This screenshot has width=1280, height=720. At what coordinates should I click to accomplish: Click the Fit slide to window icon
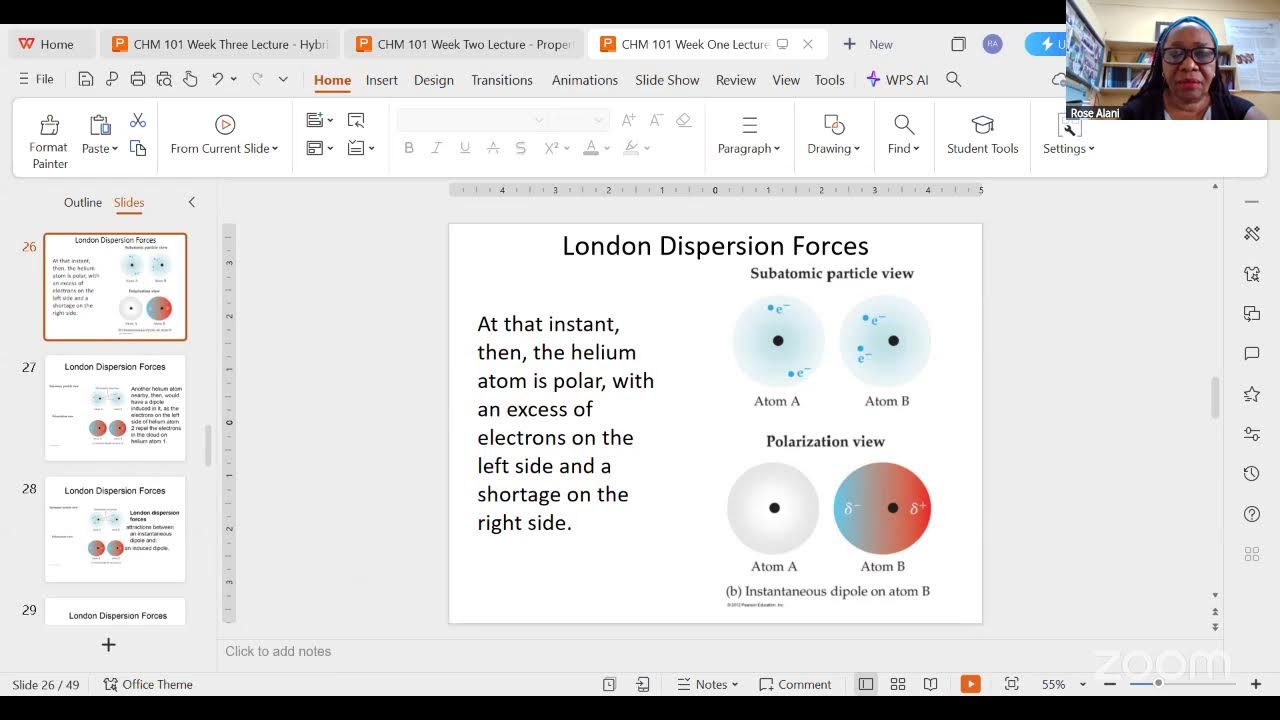tap(1012, 684)
